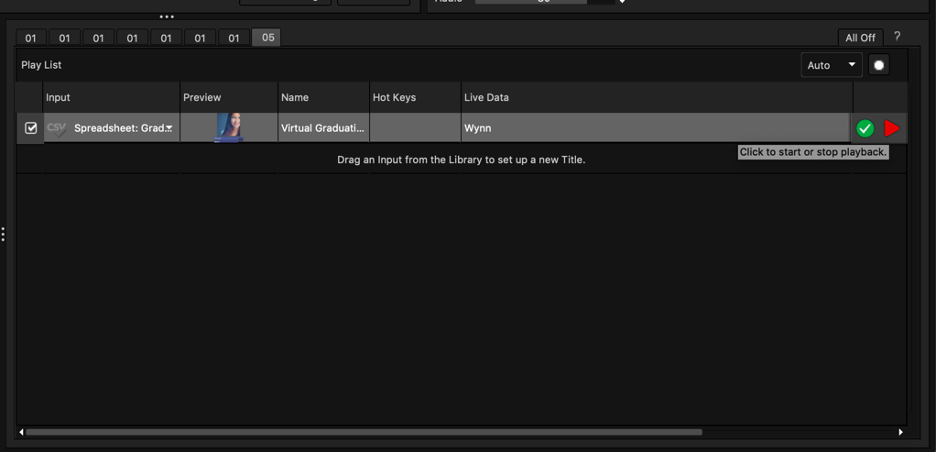The image size is (936, 452).
Task: Click the Preview column header
Action: pos(229,97)
